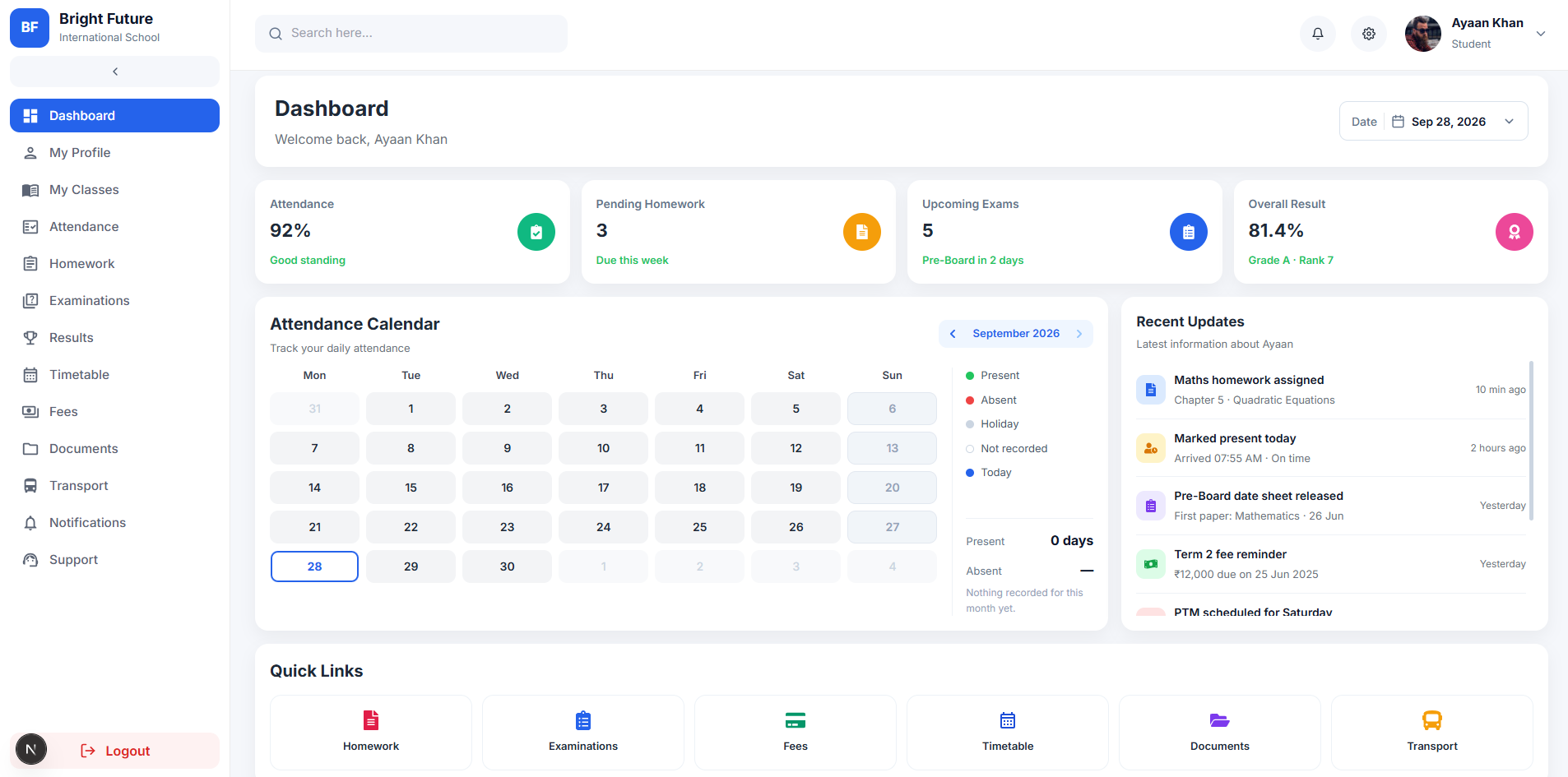Click the notification bell icon

pos(1318,34)
